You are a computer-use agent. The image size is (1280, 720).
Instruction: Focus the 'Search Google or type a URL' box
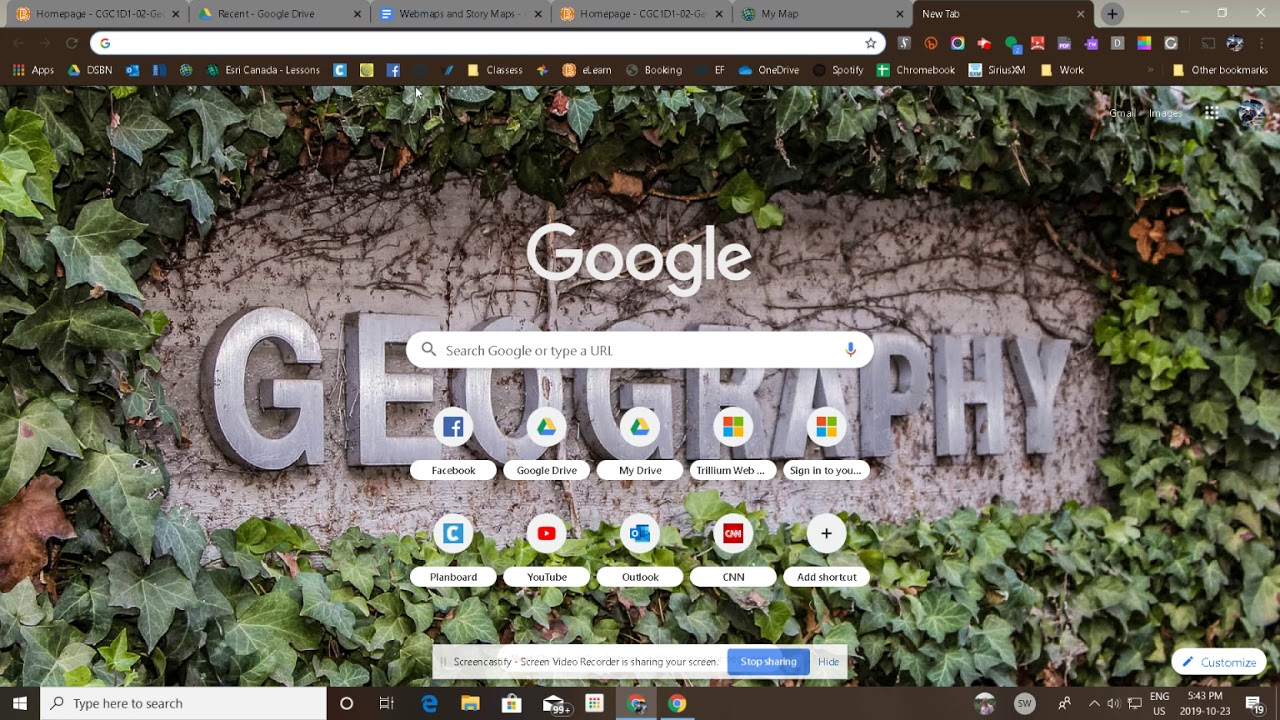[640, 350]
